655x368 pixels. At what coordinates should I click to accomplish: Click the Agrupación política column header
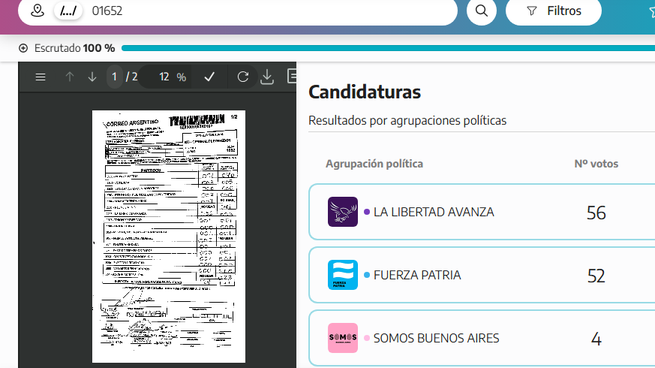[x=374, y=164]
